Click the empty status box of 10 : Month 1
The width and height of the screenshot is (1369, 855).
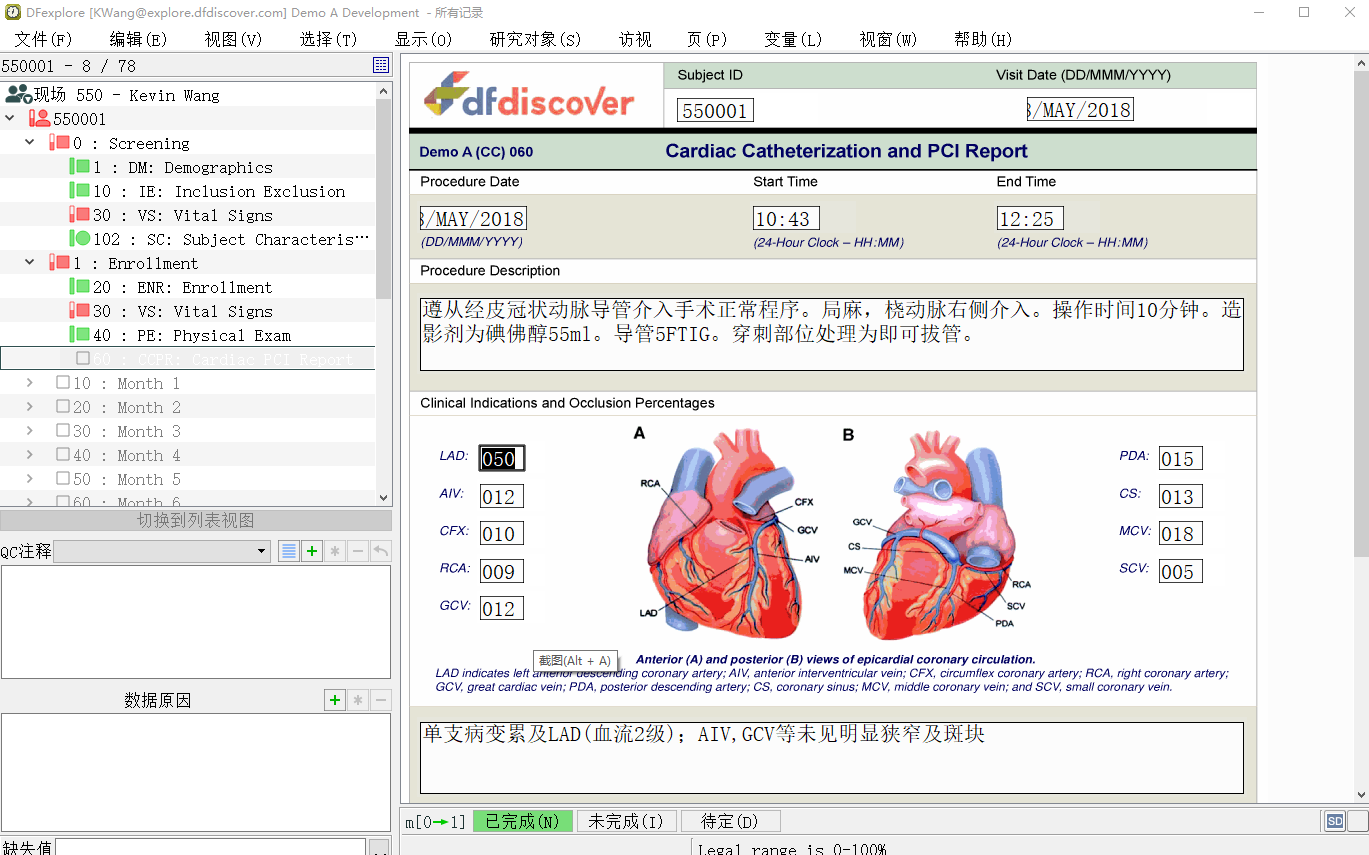click(63, 383)
